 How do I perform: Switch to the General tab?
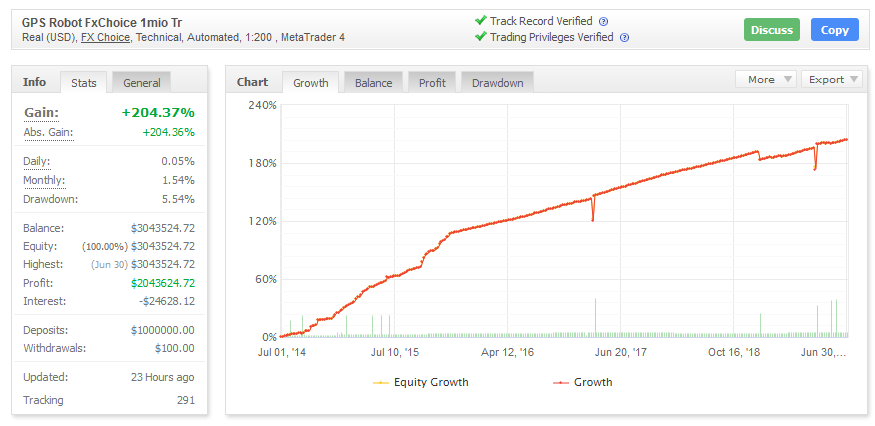click(142, 83)
